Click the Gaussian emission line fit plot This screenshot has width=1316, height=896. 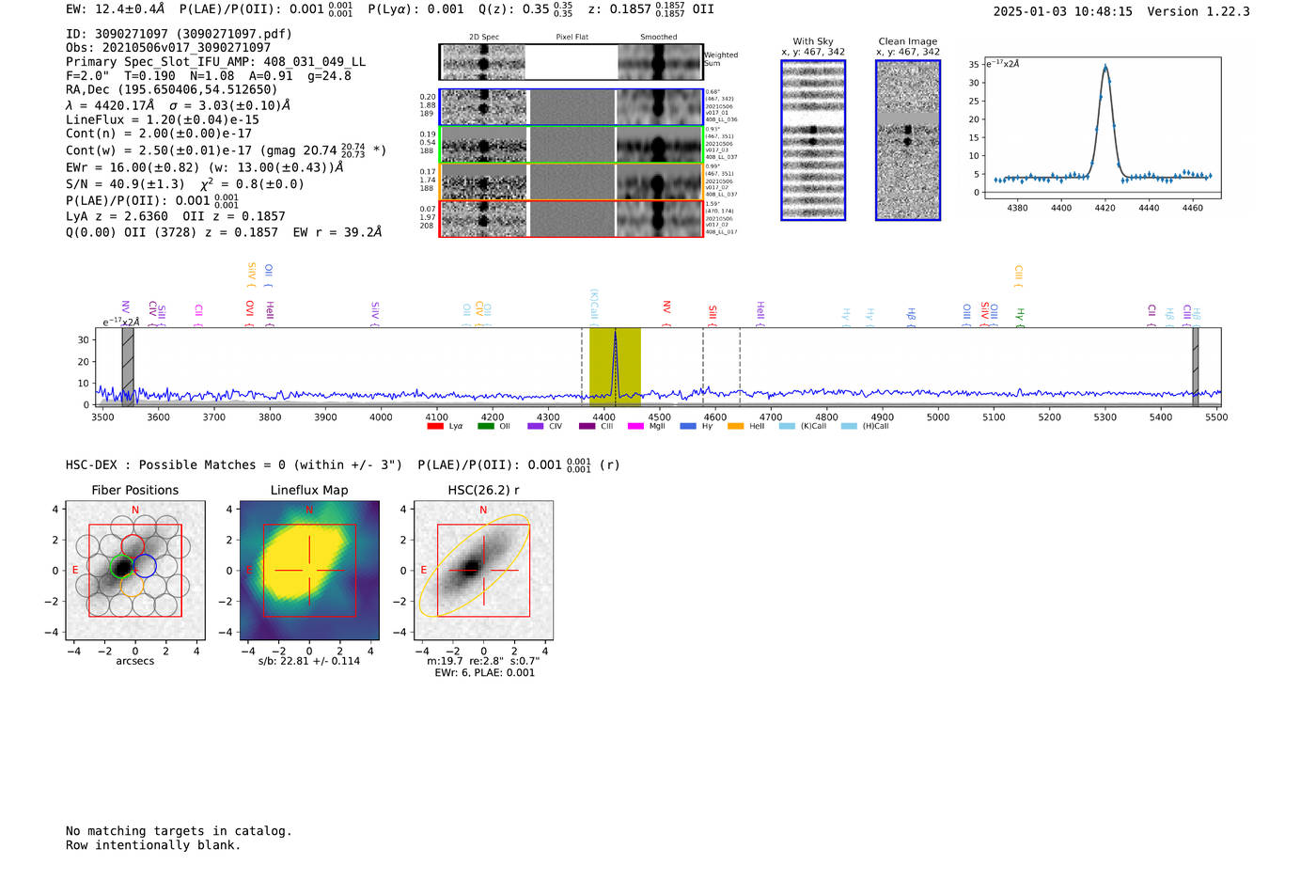click(x=1102, y=129)
